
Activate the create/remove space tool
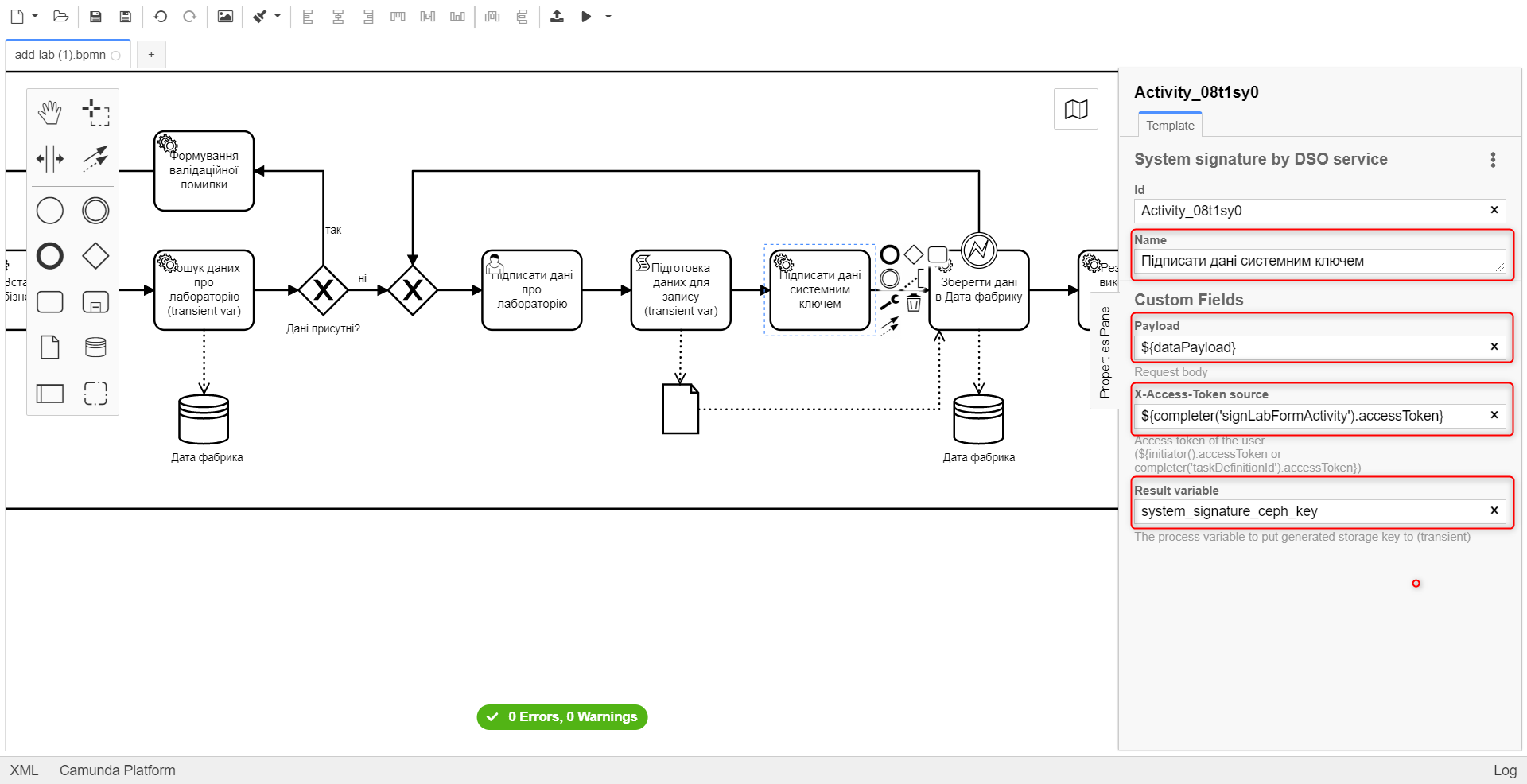(49, 158)
